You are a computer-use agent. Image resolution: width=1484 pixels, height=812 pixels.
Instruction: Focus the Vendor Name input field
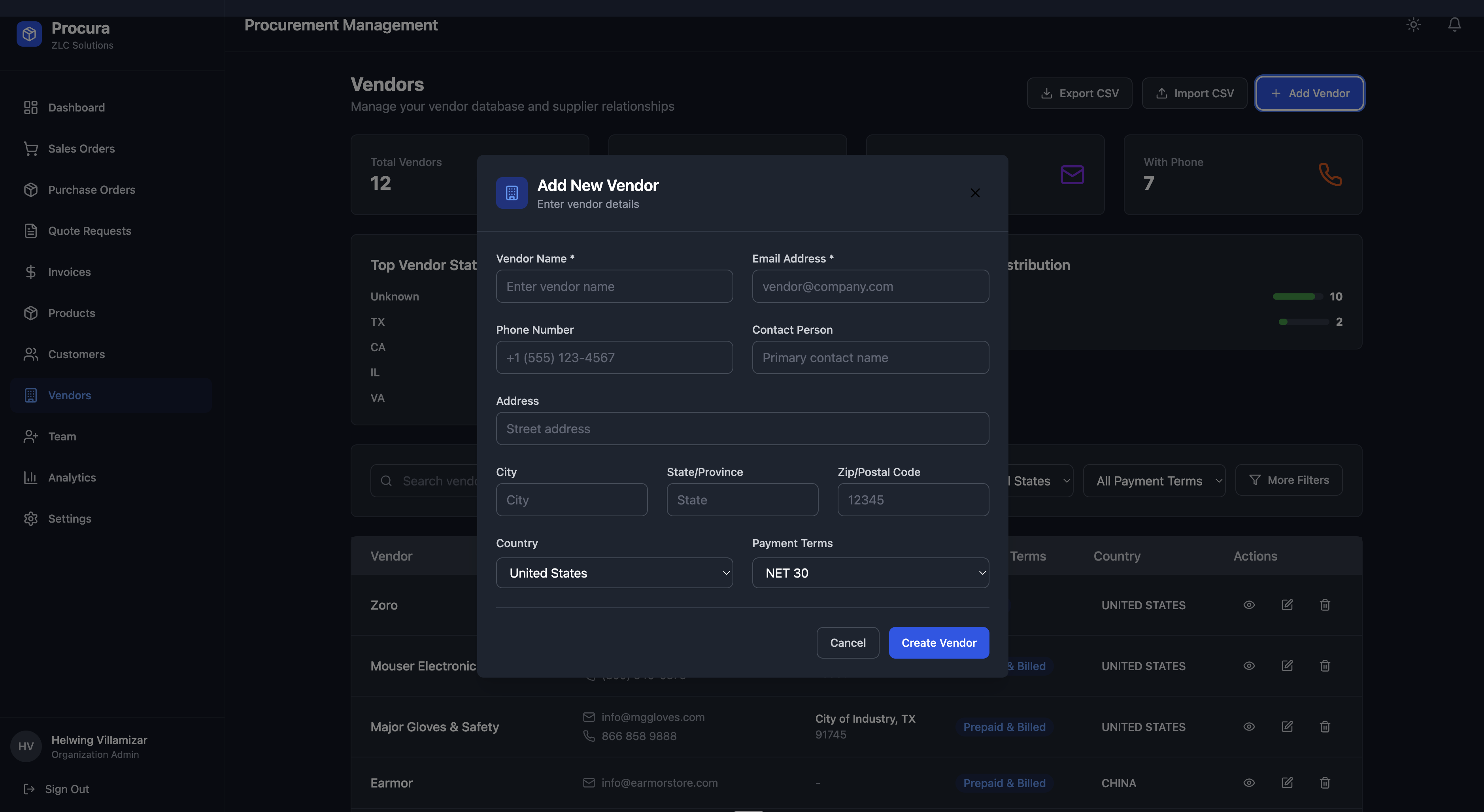tap(614, 287)
